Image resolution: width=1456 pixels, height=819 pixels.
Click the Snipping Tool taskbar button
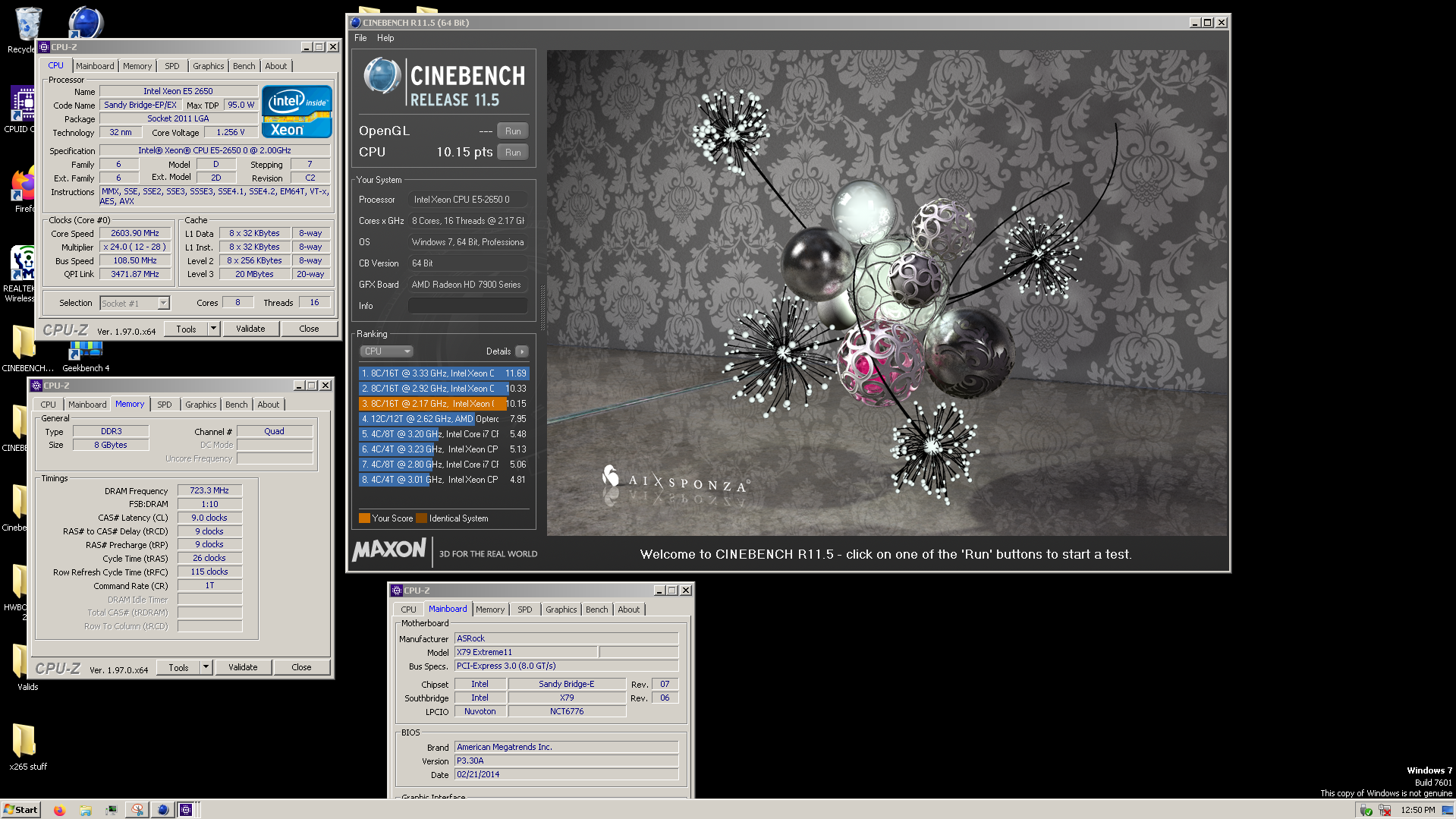pos(137,810)
